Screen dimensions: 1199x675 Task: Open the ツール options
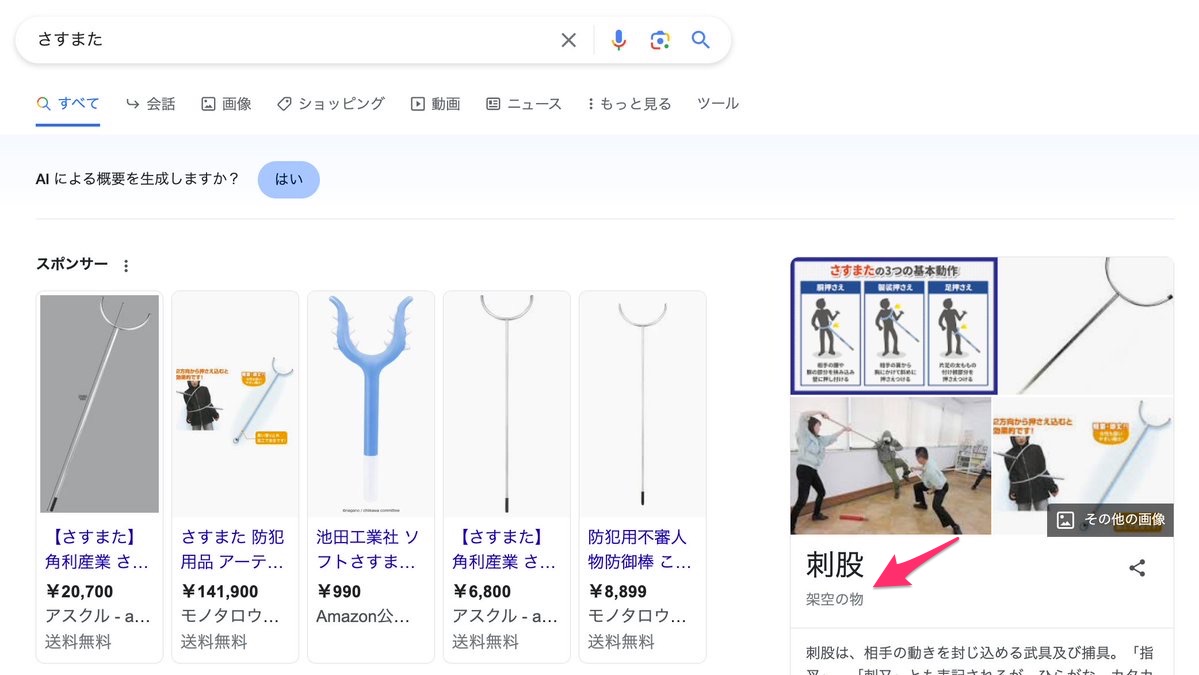(x=717, y=103)
